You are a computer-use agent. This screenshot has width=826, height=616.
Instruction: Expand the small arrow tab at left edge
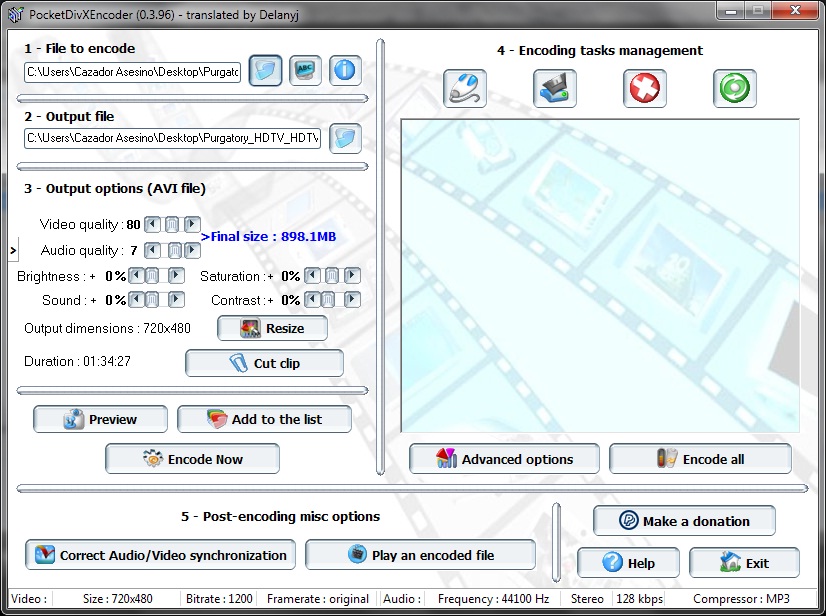(x=13, y=250)
